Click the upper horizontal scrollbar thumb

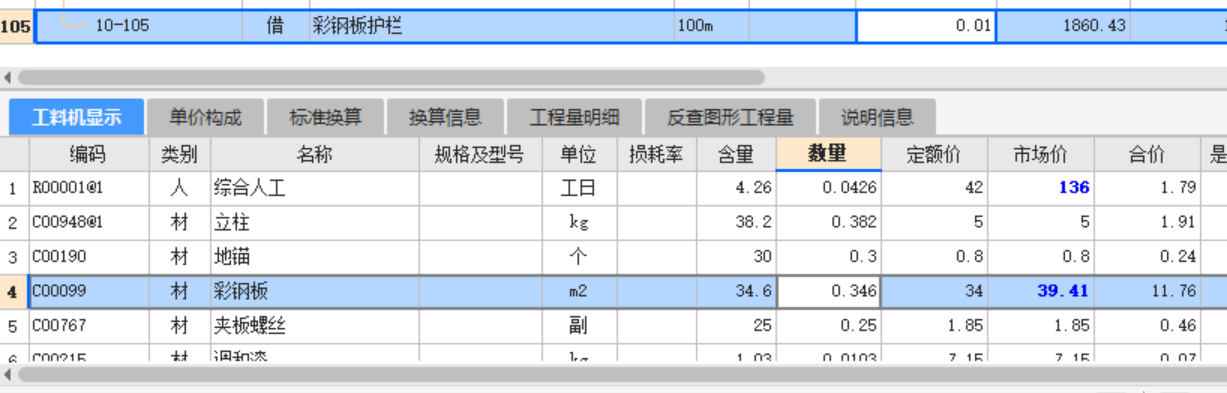[391, 77]
